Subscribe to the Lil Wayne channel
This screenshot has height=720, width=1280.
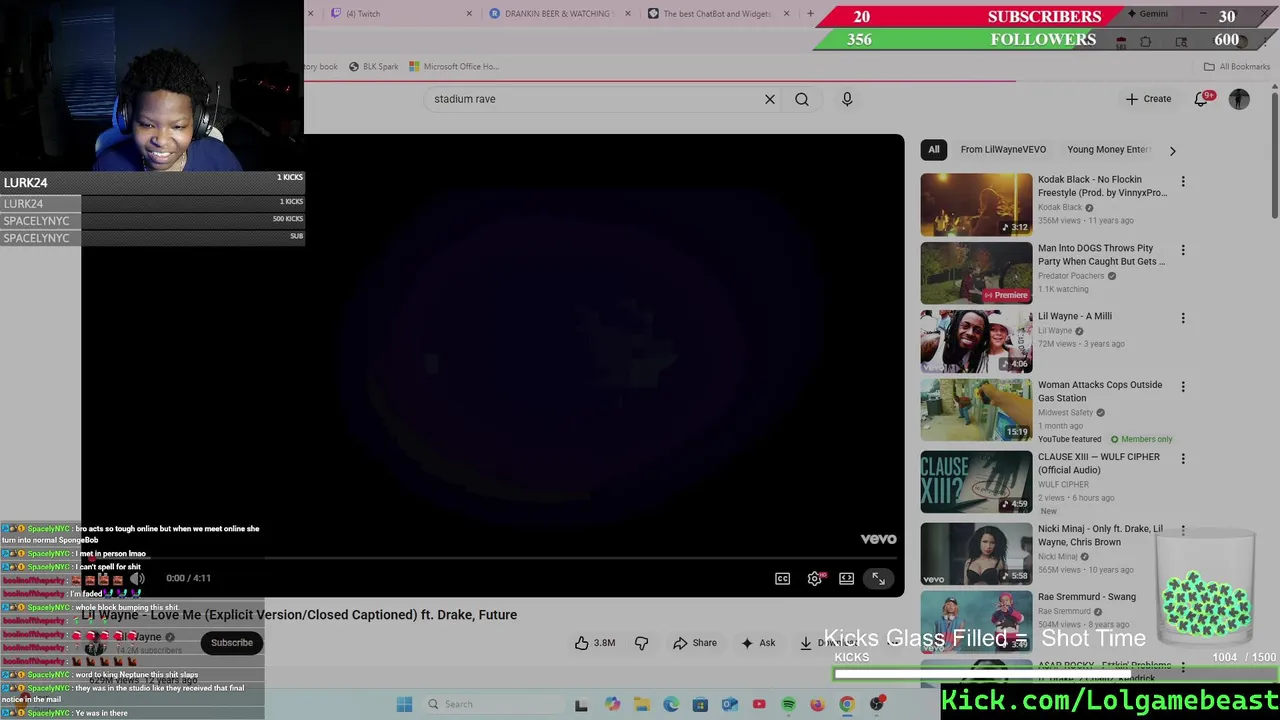(x=232, y=643)
